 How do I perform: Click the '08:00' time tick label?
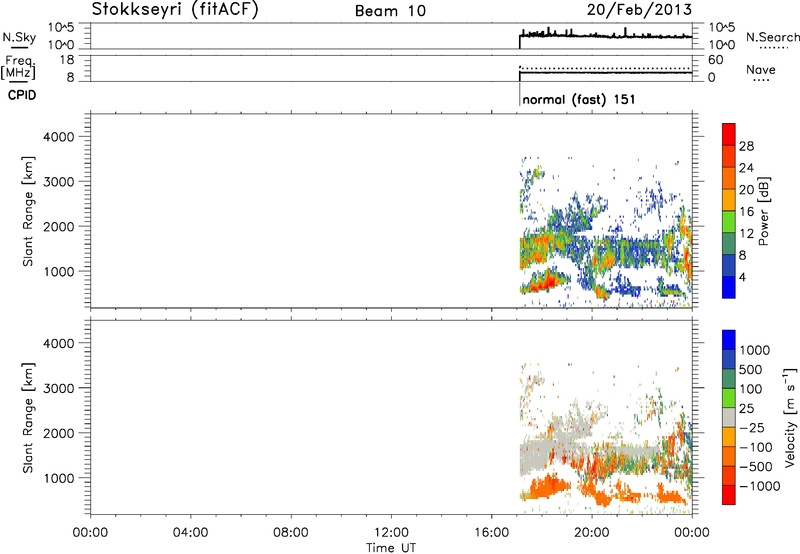[291, 533]
